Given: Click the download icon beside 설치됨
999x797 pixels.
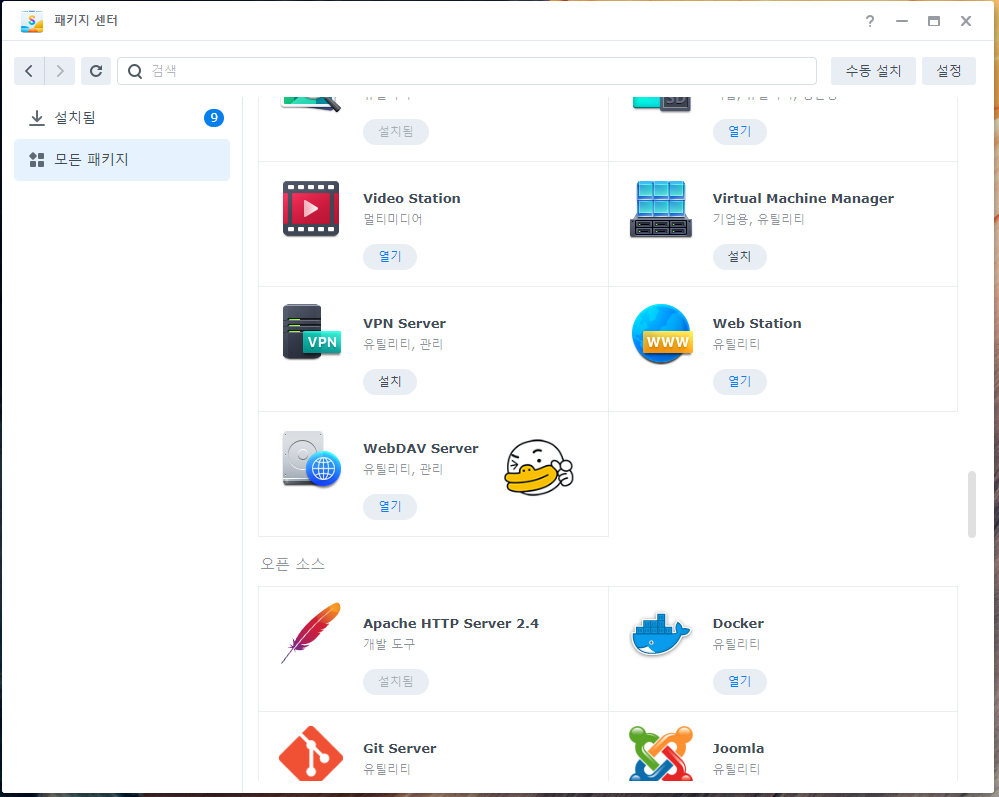Looking at the screenshot, I should coord(37,118).
